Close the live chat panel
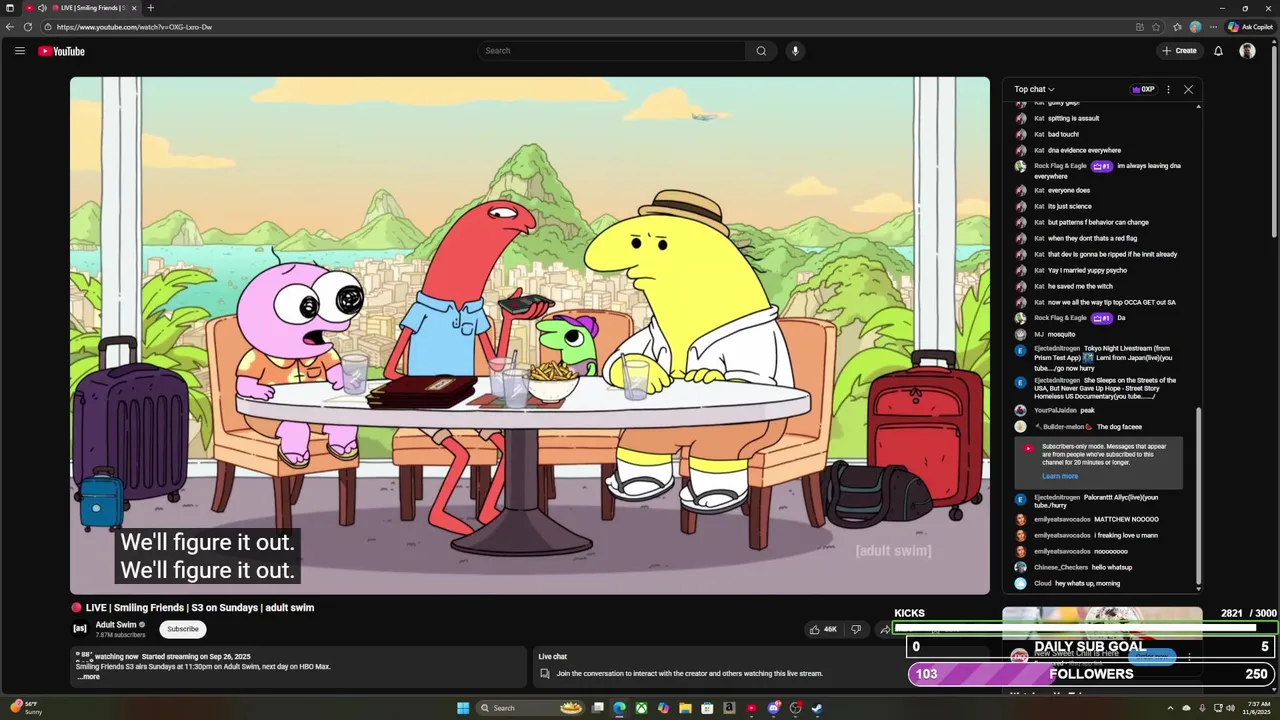Viewport: 1280px width, 720px height. (1188, 89)
